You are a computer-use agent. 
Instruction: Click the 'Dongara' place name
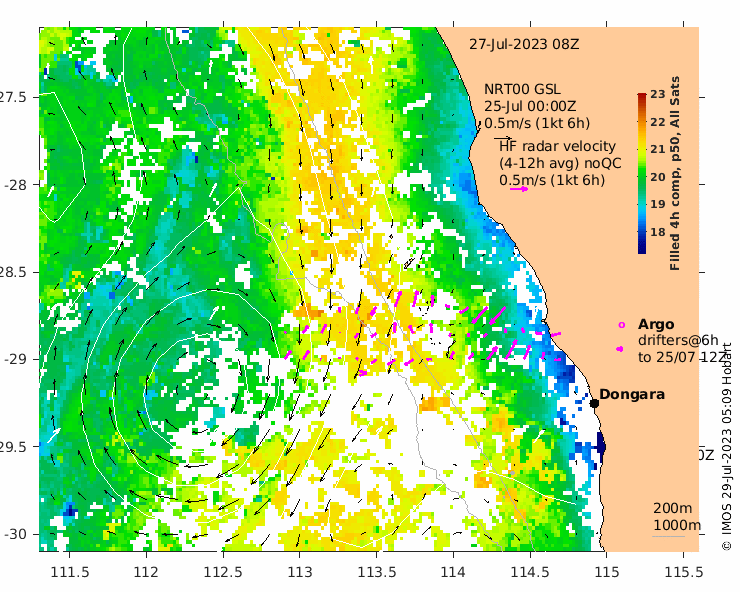[x=632, y=394]
